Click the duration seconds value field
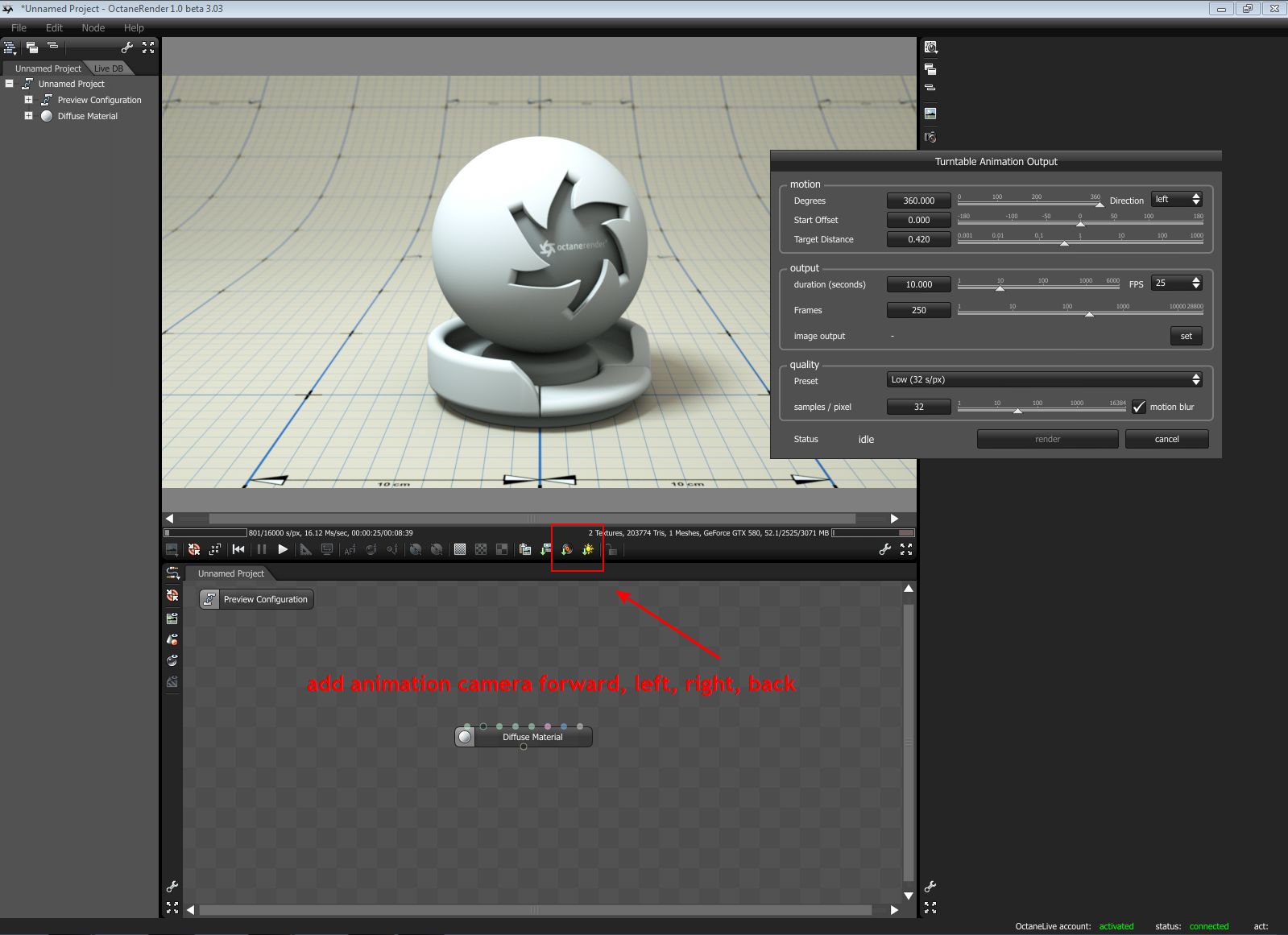The height and width of the screenshot is (935, 1288). click(x=918, y=284)
